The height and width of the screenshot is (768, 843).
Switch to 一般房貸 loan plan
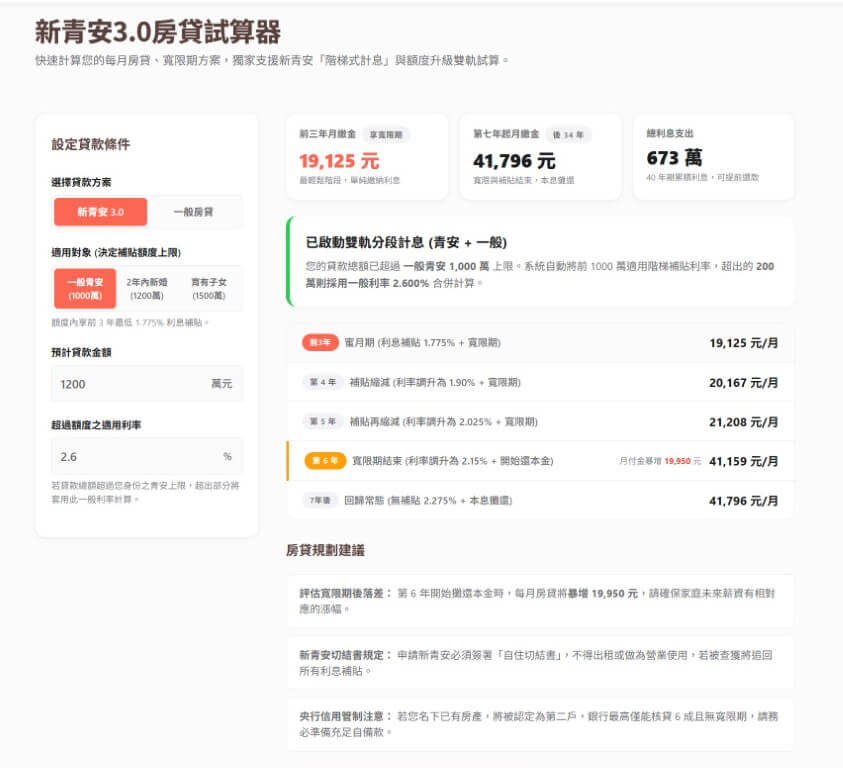(194, 212)
